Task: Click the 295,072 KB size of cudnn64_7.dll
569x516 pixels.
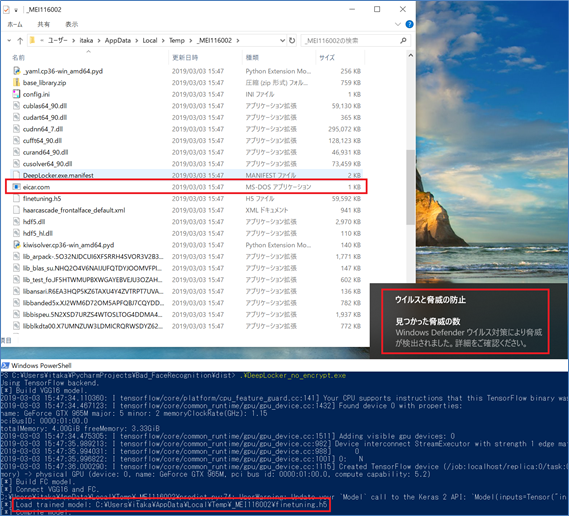Action: (x=344, y=129)
